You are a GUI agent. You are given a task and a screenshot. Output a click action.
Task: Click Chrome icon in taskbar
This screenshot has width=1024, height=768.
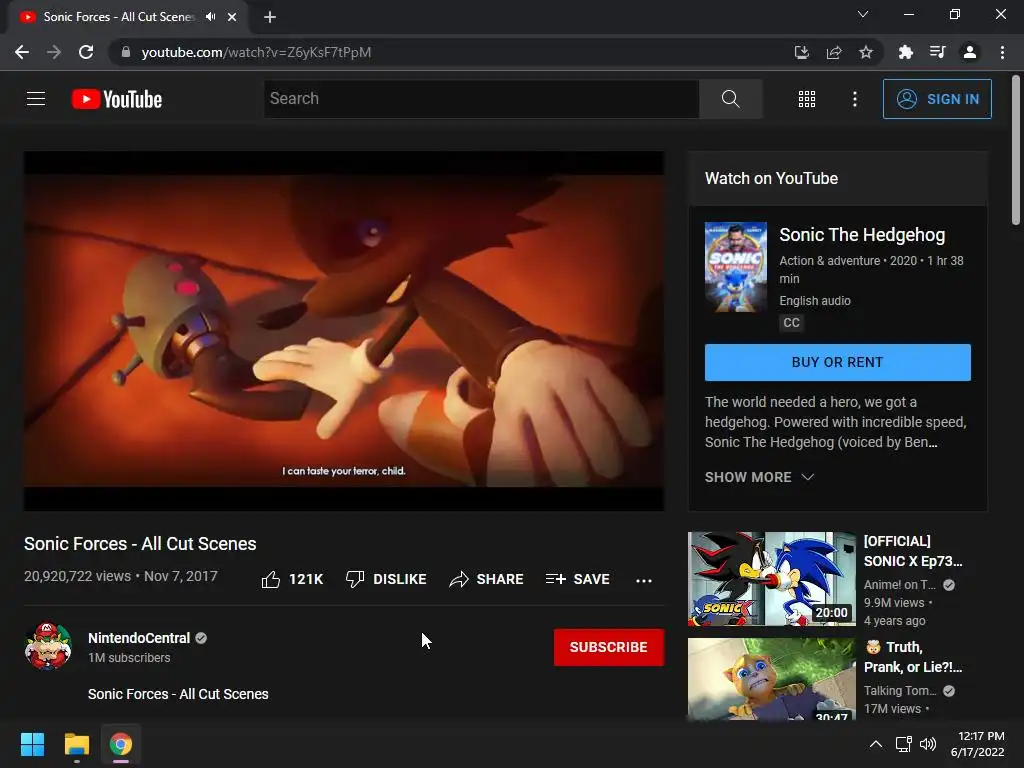[x=121, y=744]
